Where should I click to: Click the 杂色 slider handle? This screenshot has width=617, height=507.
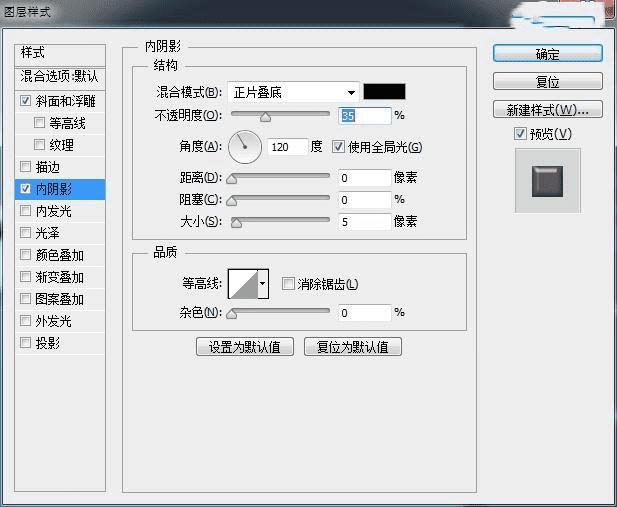coord(232,314)
